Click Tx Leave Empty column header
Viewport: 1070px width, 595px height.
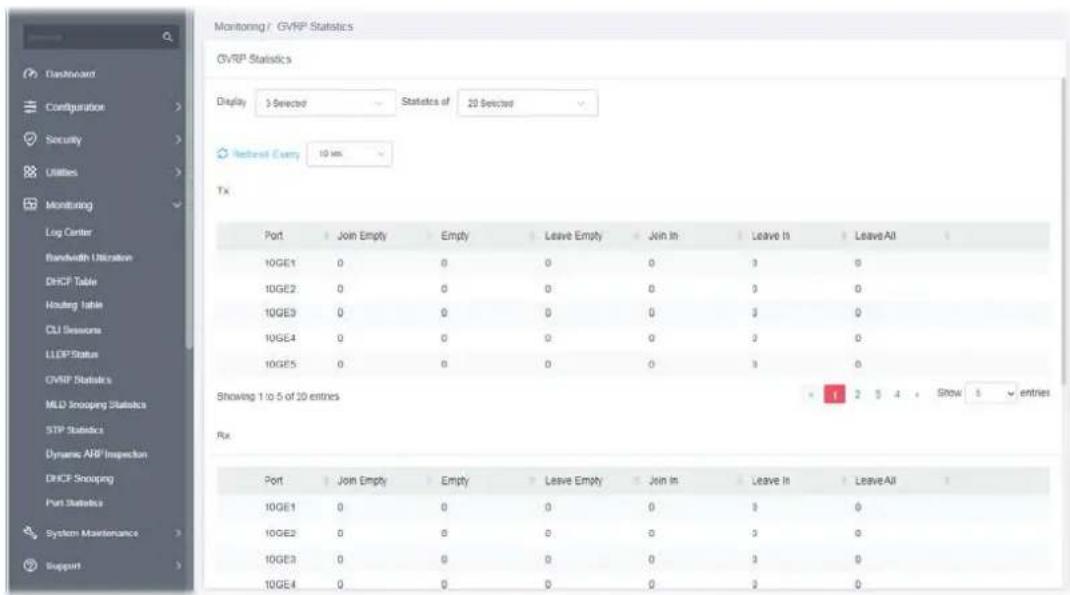[573, 236]
